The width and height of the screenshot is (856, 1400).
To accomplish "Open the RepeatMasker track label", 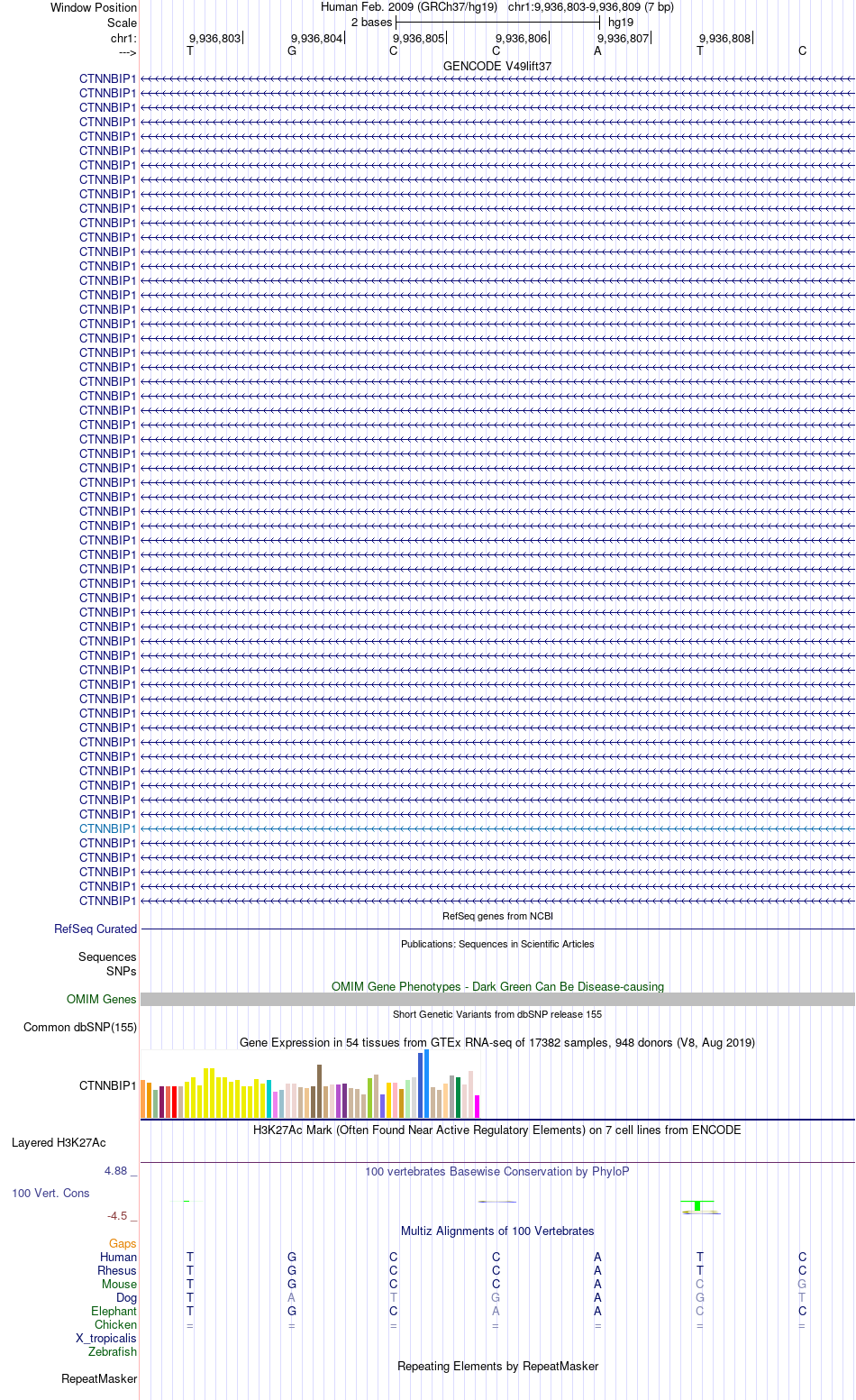I will [99, 1378].
